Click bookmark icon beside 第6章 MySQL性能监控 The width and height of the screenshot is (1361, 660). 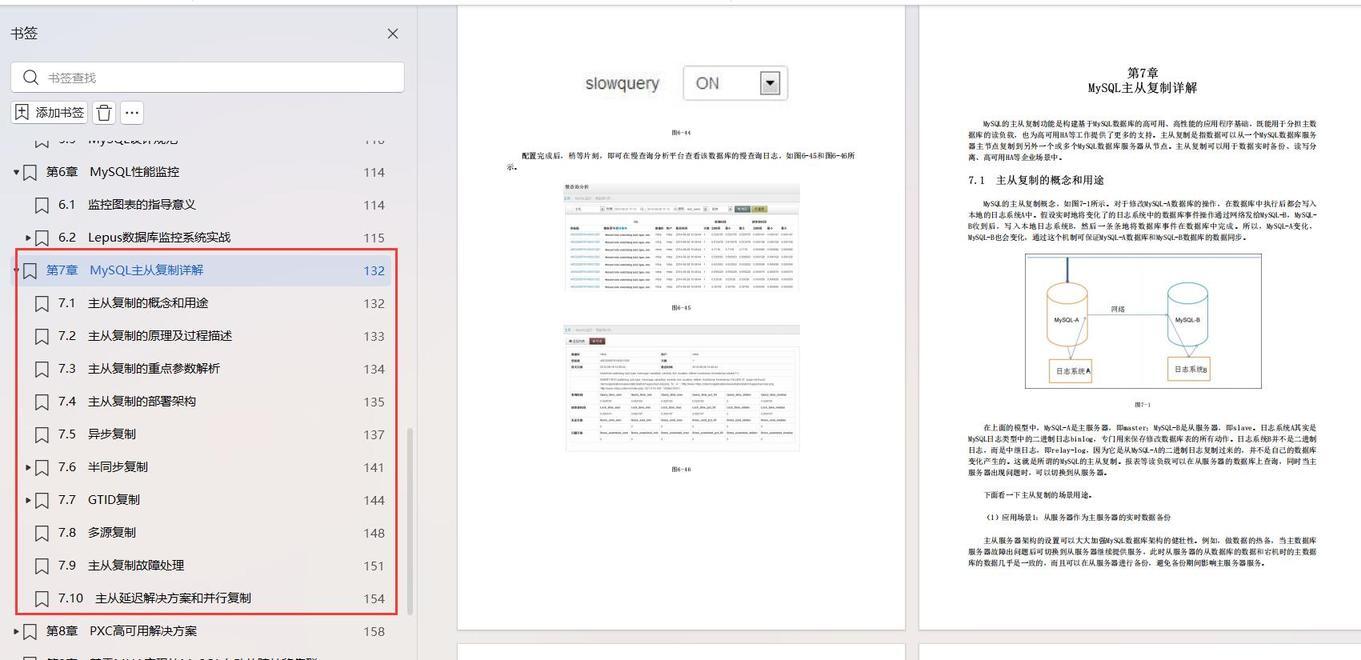click(30, 172)
